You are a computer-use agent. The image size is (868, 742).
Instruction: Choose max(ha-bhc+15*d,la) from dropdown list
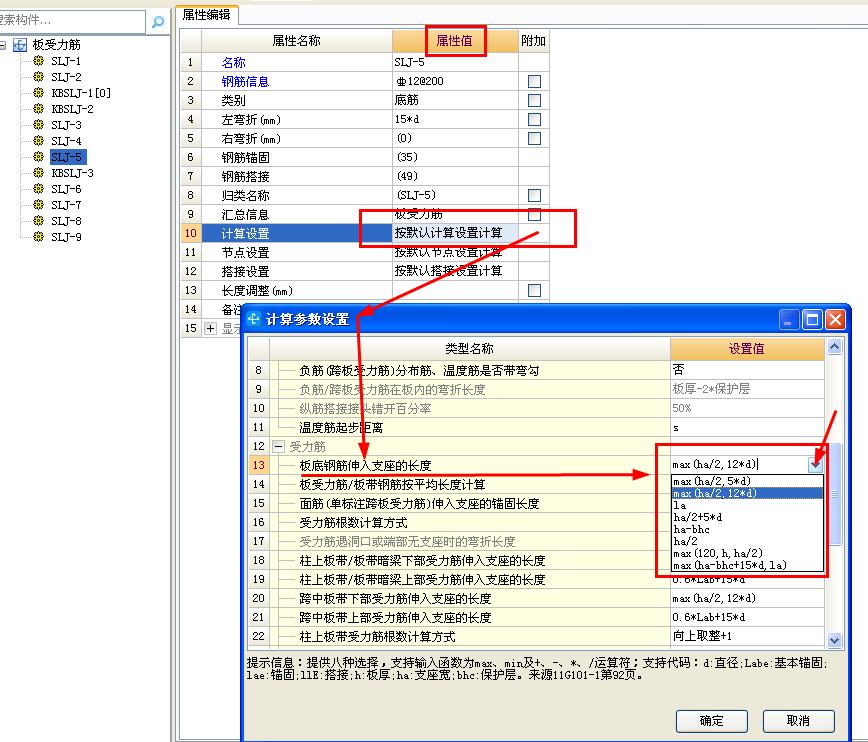click(x=747, y=565)
